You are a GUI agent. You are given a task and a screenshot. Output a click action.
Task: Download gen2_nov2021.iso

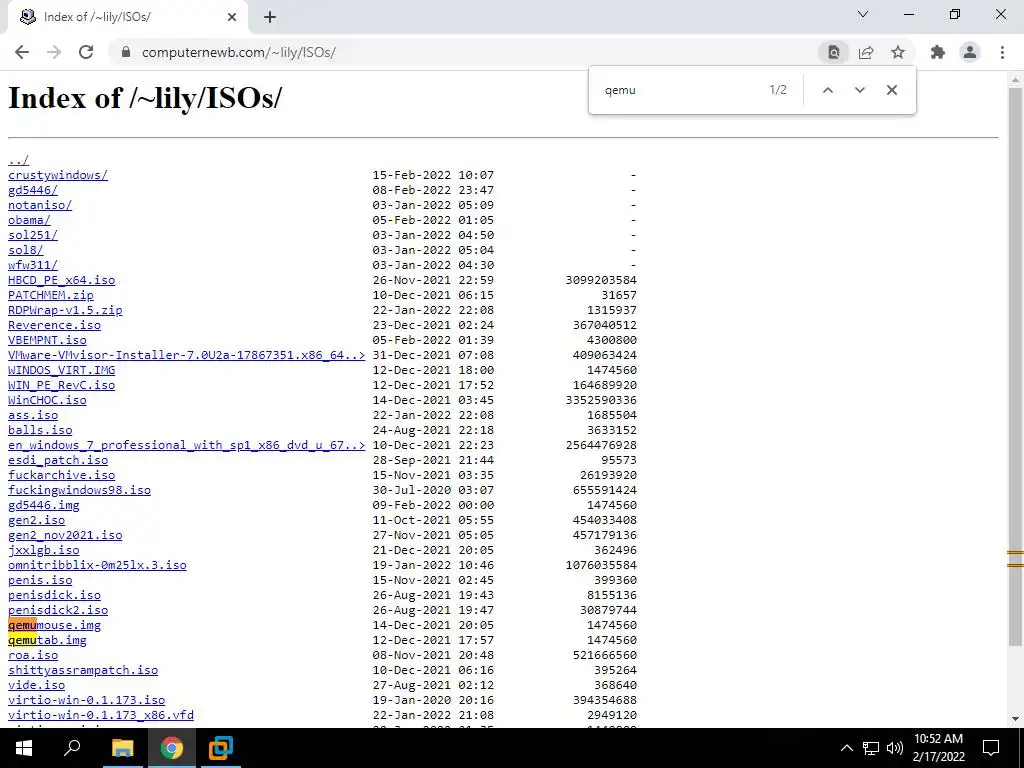[65, 536]
